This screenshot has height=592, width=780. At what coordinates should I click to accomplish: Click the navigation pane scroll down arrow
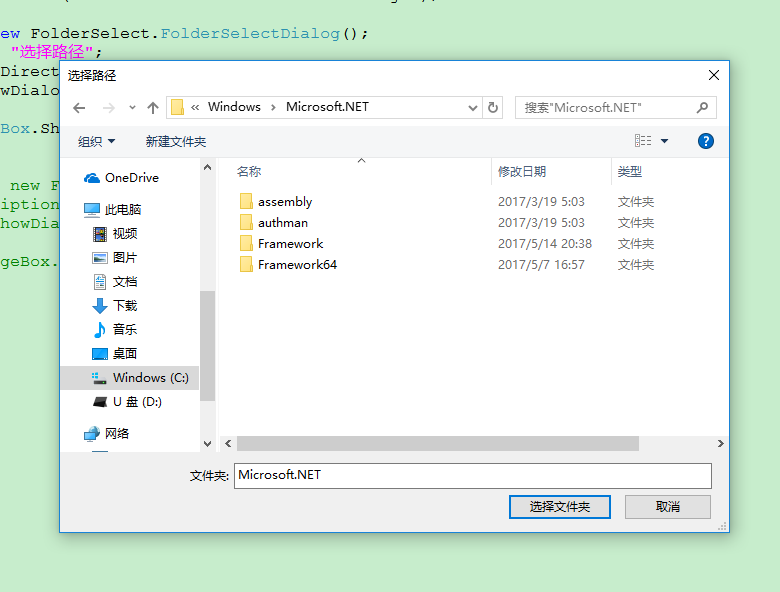[x=207, y=444]
